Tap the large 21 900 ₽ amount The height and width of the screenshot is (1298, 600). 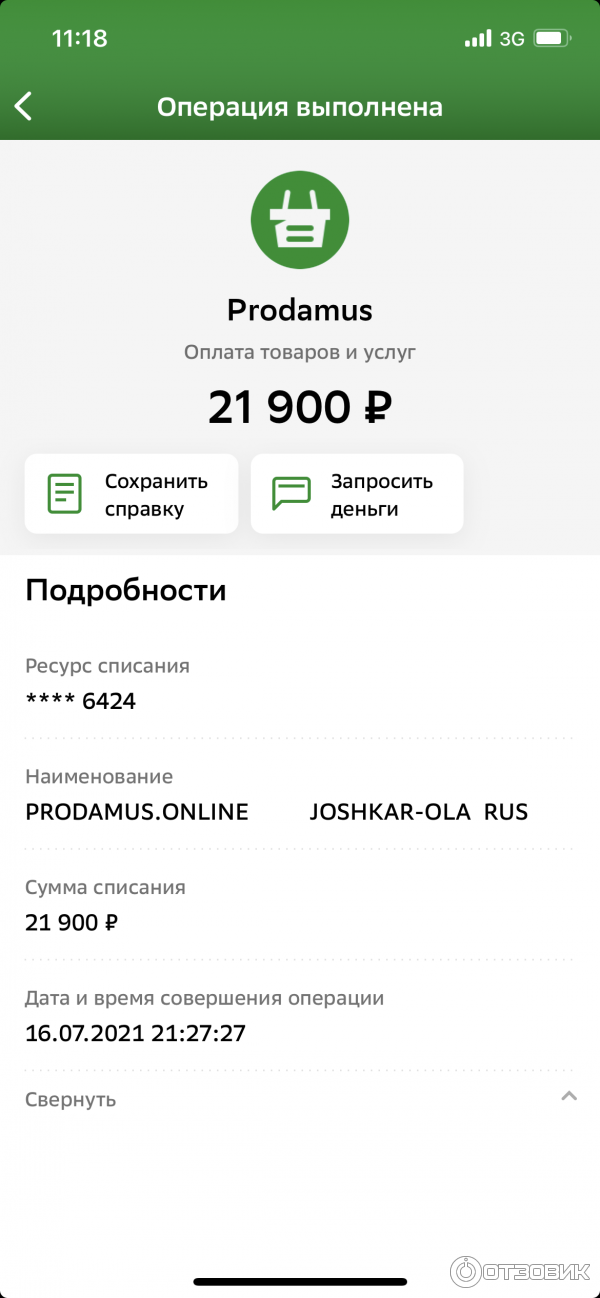pos(300,407)
